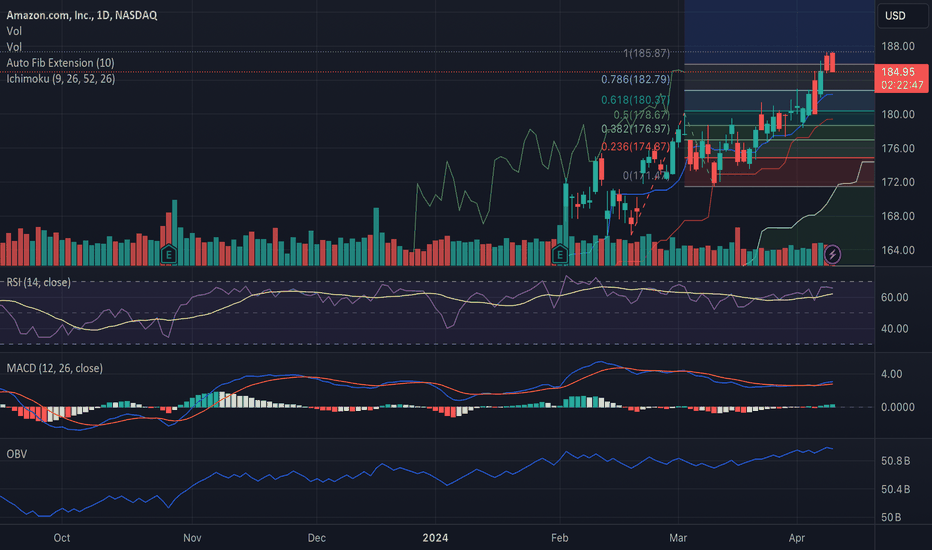Image resolution: width=932 pixels, height=550 pixels.
Task: Click the 180.00 price axis label
Action: pyautogui.click(x=898, y=114)
